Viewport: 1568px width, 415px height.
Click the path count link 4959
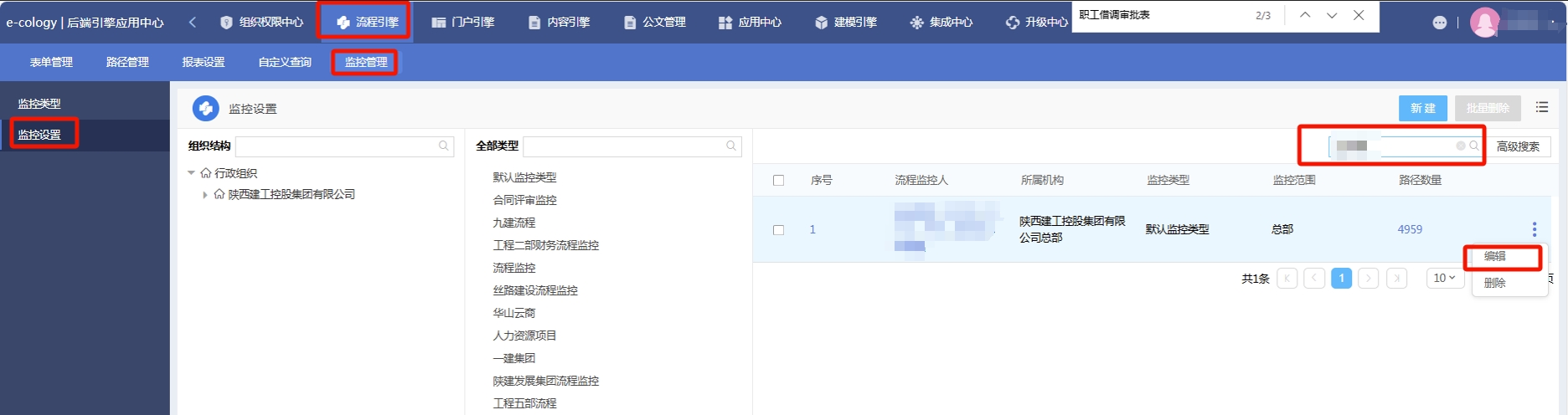pos(1410,229)
